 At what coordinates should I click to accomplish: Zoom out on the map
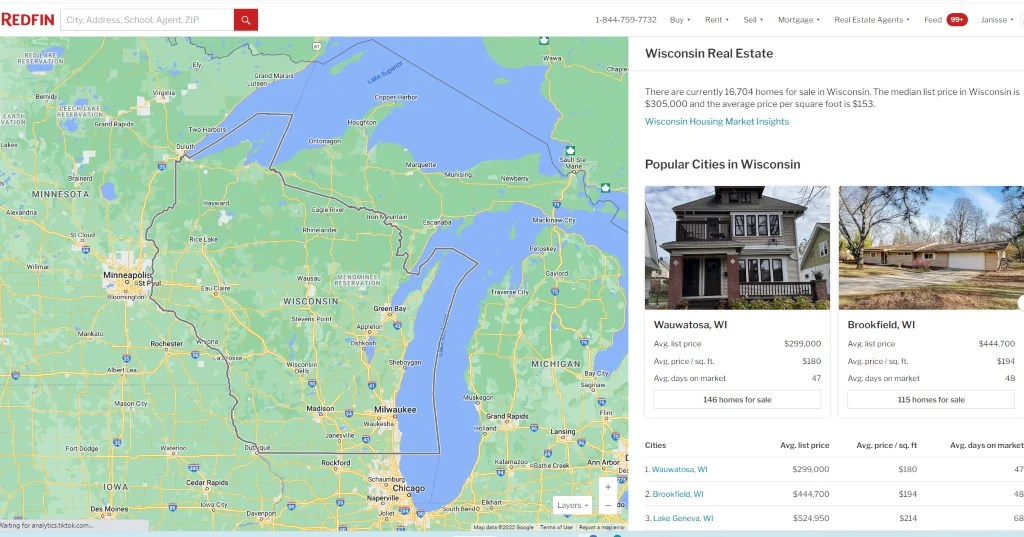[607, 506]
